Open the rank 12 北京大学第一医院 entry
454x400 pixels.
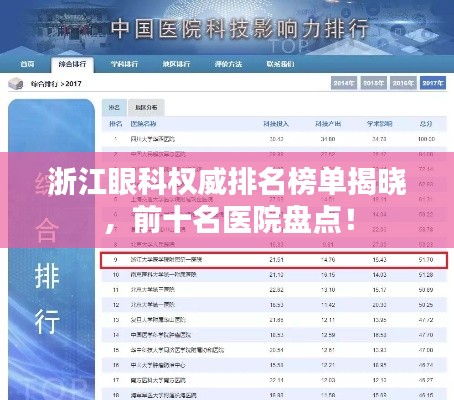(x=153, y=305)
